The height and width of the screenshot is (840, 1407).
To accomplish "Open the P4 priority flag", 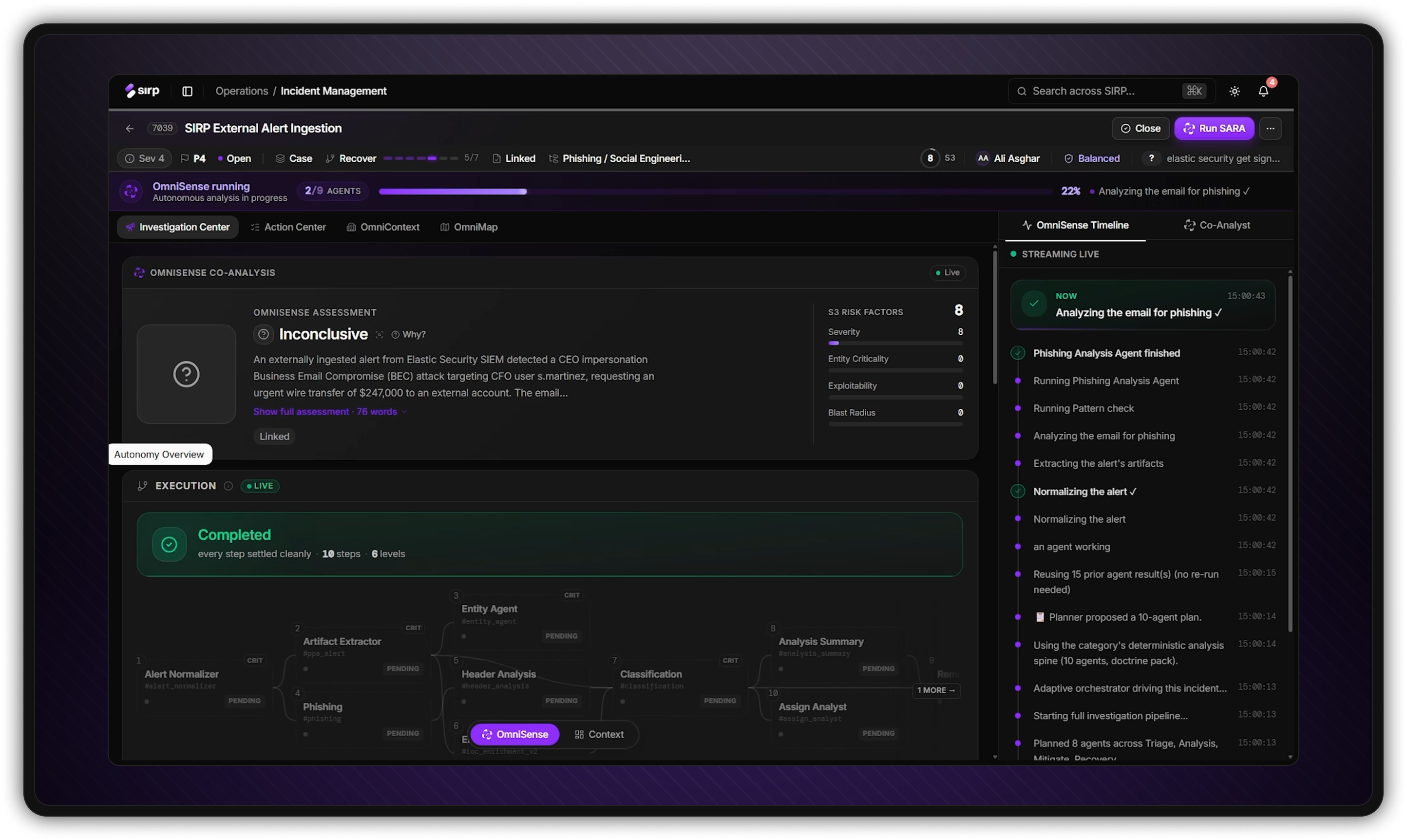I will (193, 158).
